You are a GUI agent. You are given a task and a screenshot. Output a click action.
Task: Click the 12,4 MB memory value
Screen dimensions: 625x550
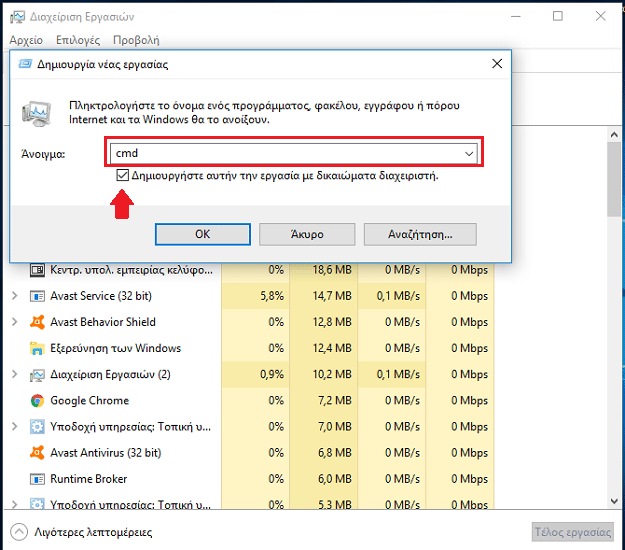[x=332, y=348]
